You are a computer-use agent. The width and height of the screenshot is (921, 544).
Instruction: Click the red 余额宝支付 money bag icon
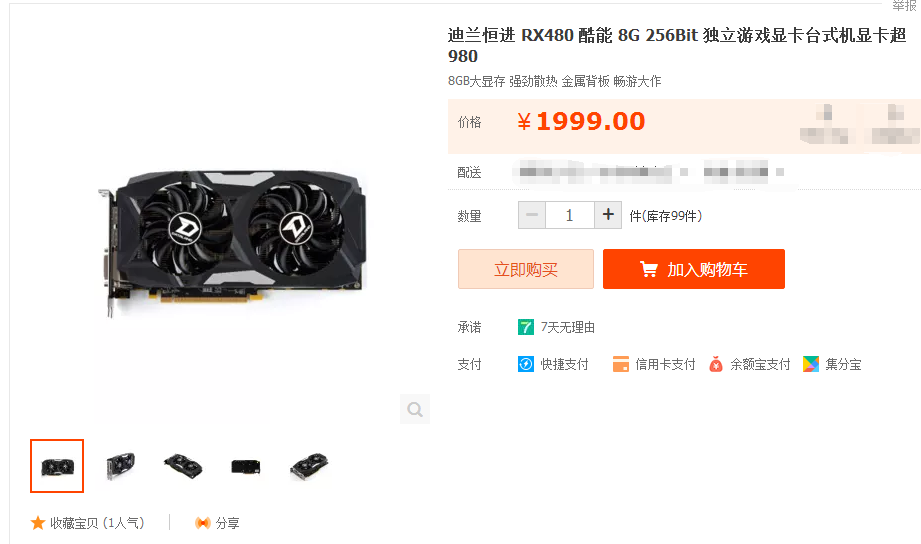tap(715, 364)
